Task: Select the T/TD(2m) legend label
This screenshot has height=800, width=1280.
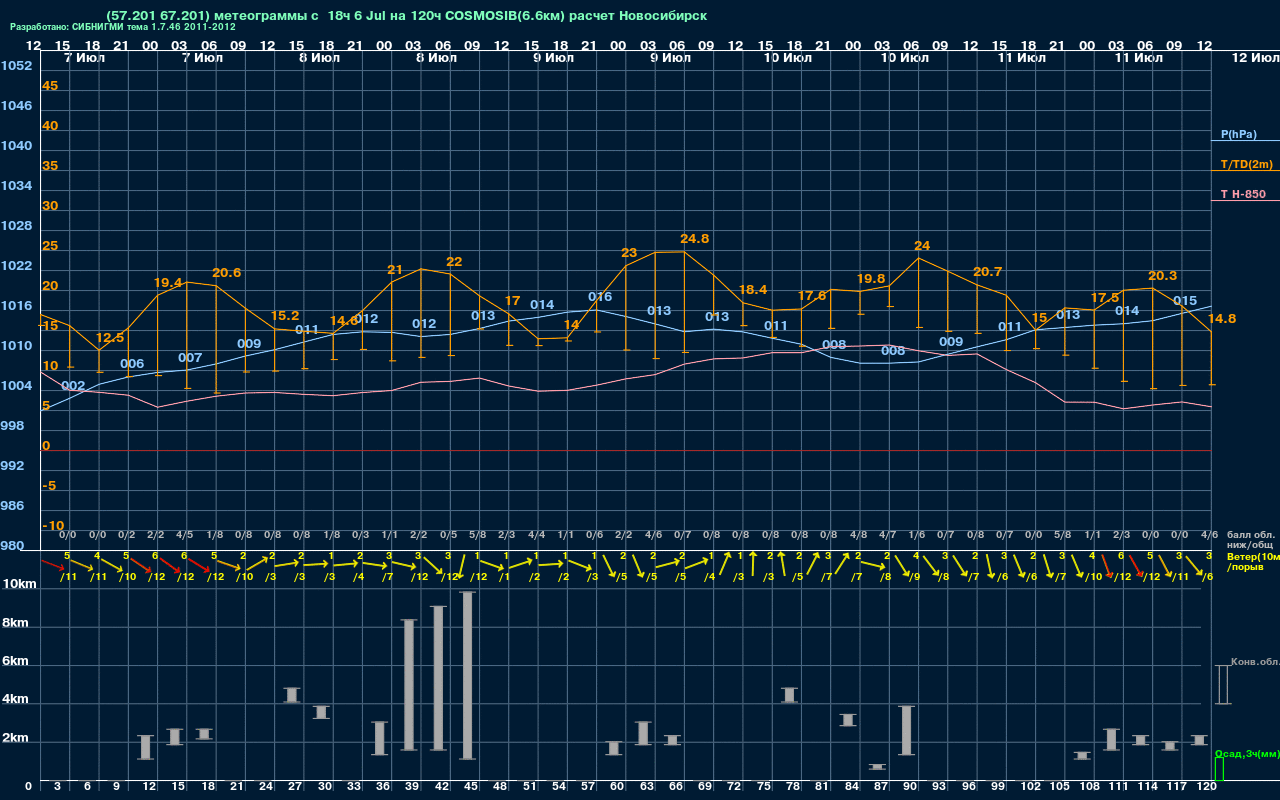Action: coord(1247,164)
